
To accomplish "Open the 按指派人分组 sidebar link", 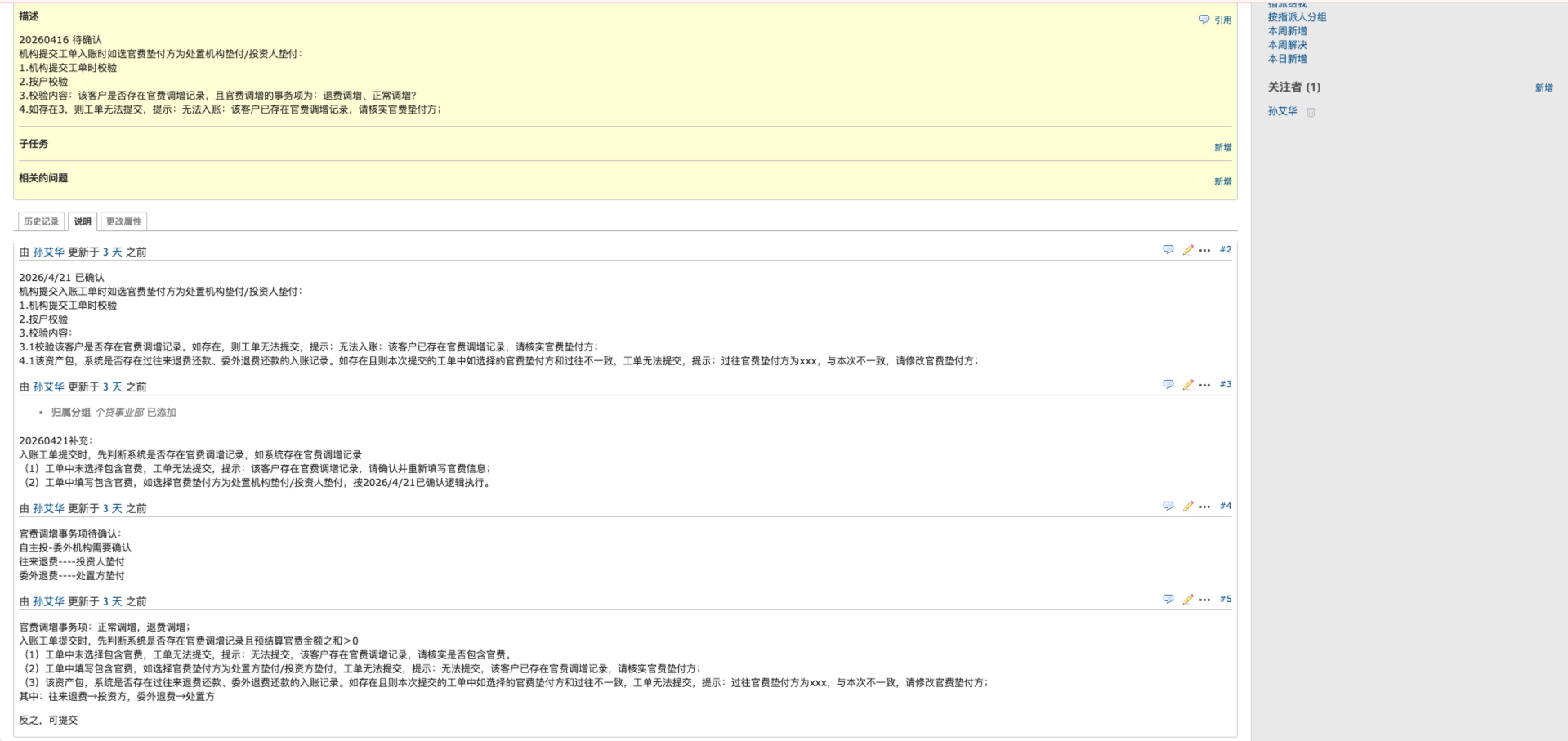I will (1297, 17).
